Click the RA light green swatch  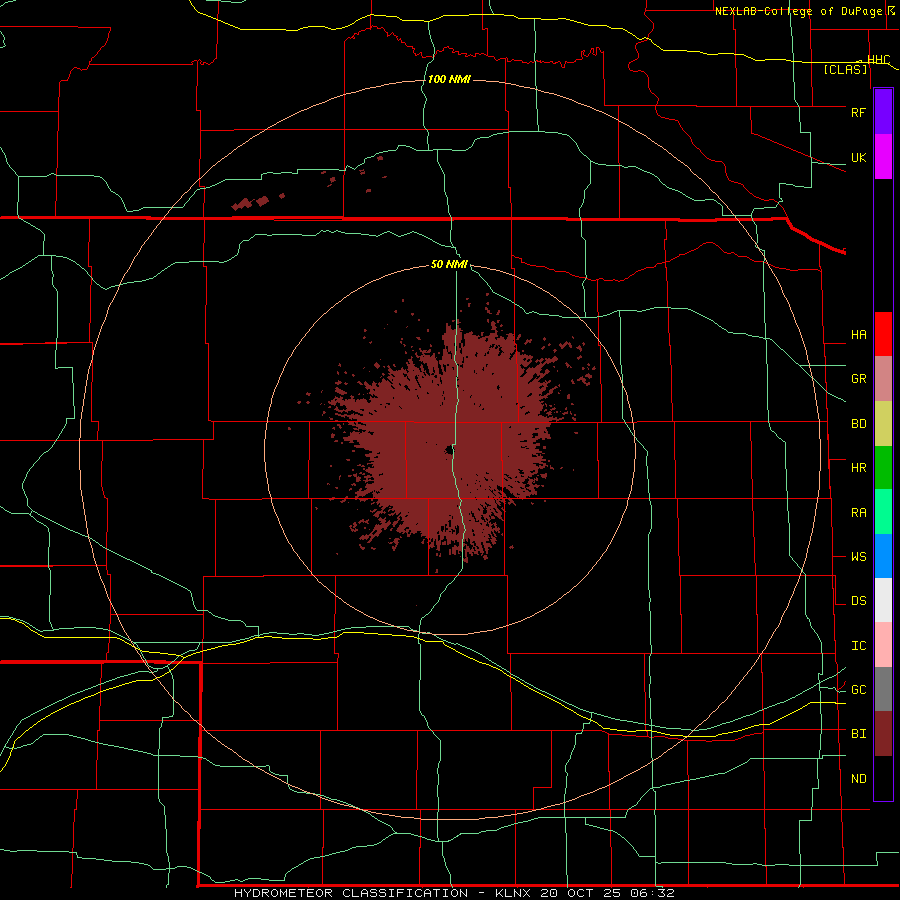click(x=883, y=512)
